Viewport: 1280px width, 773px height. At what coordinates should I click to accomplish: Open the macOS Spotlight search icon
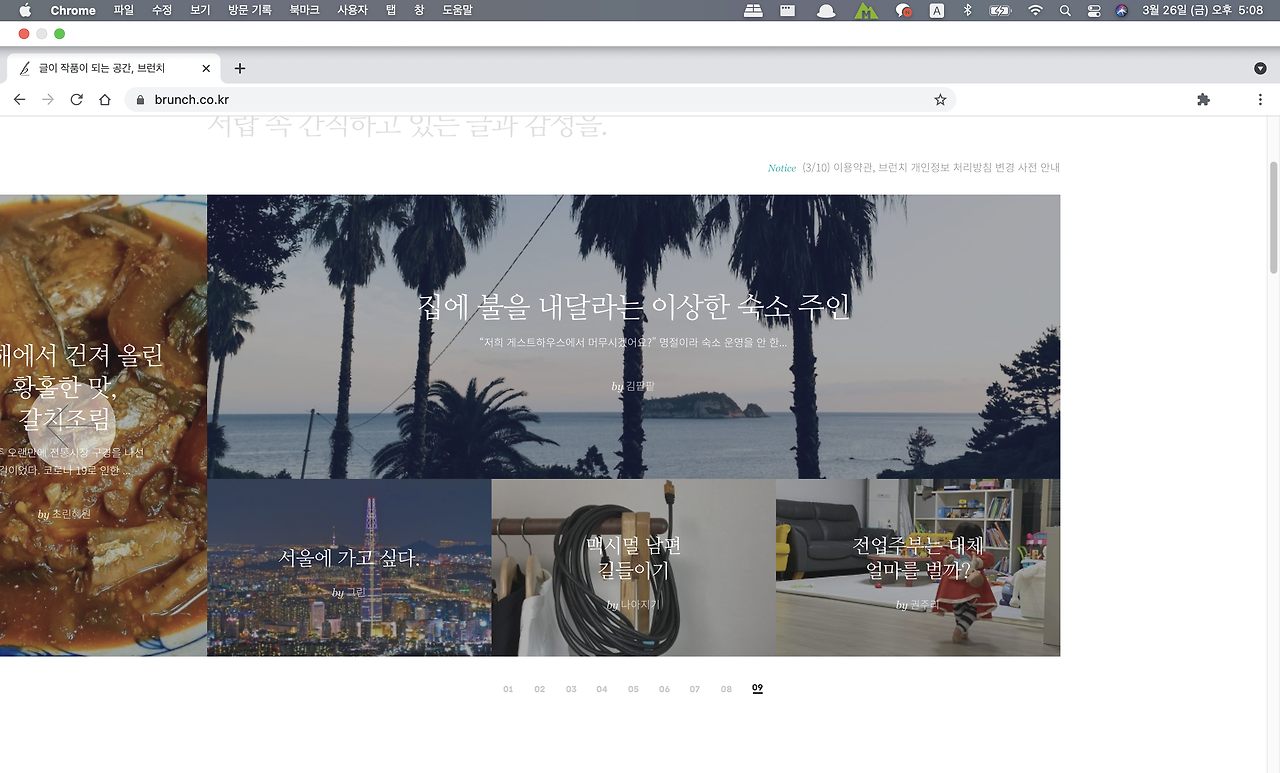pos(1065,10)
